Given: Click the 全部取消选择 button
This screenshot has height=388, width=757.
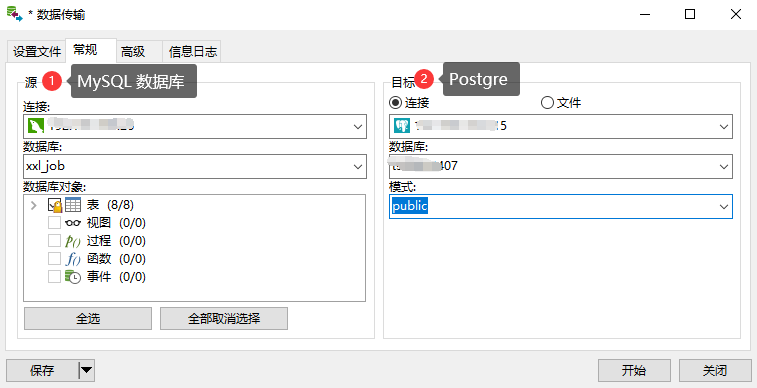Looking at the screenshot, I should pyautogui.click(x=224, y=319).
